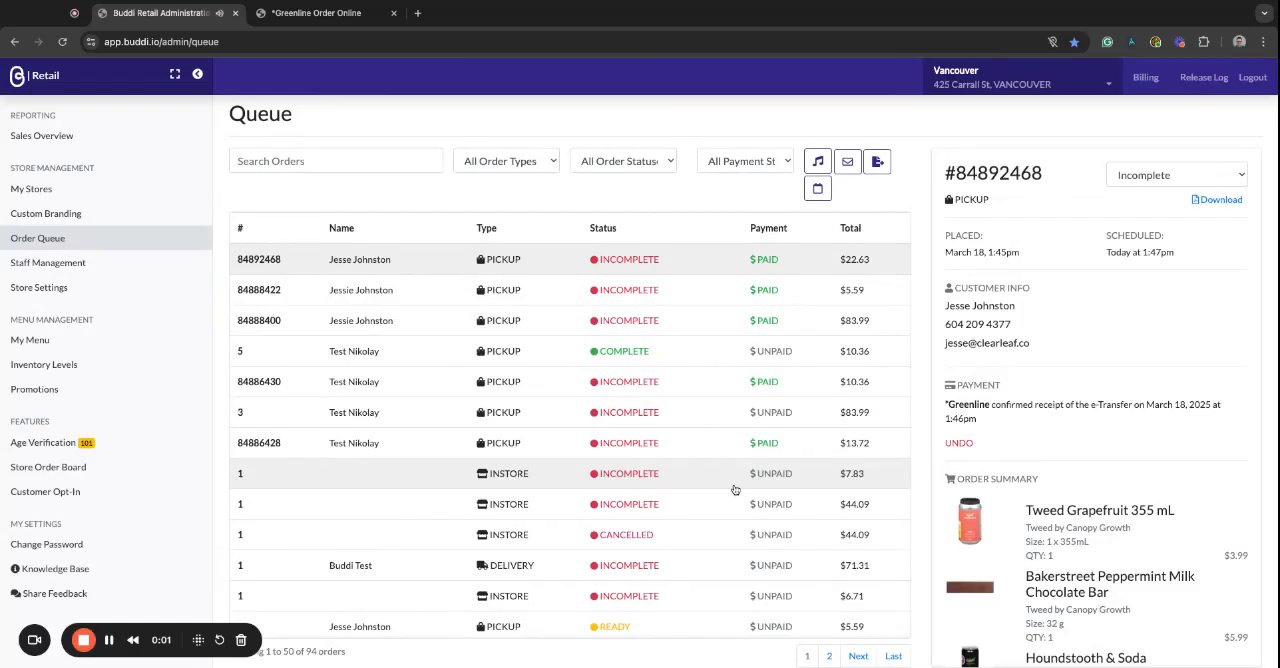
Task: Jump to the Last page of orders
Action: coord(893,656)
